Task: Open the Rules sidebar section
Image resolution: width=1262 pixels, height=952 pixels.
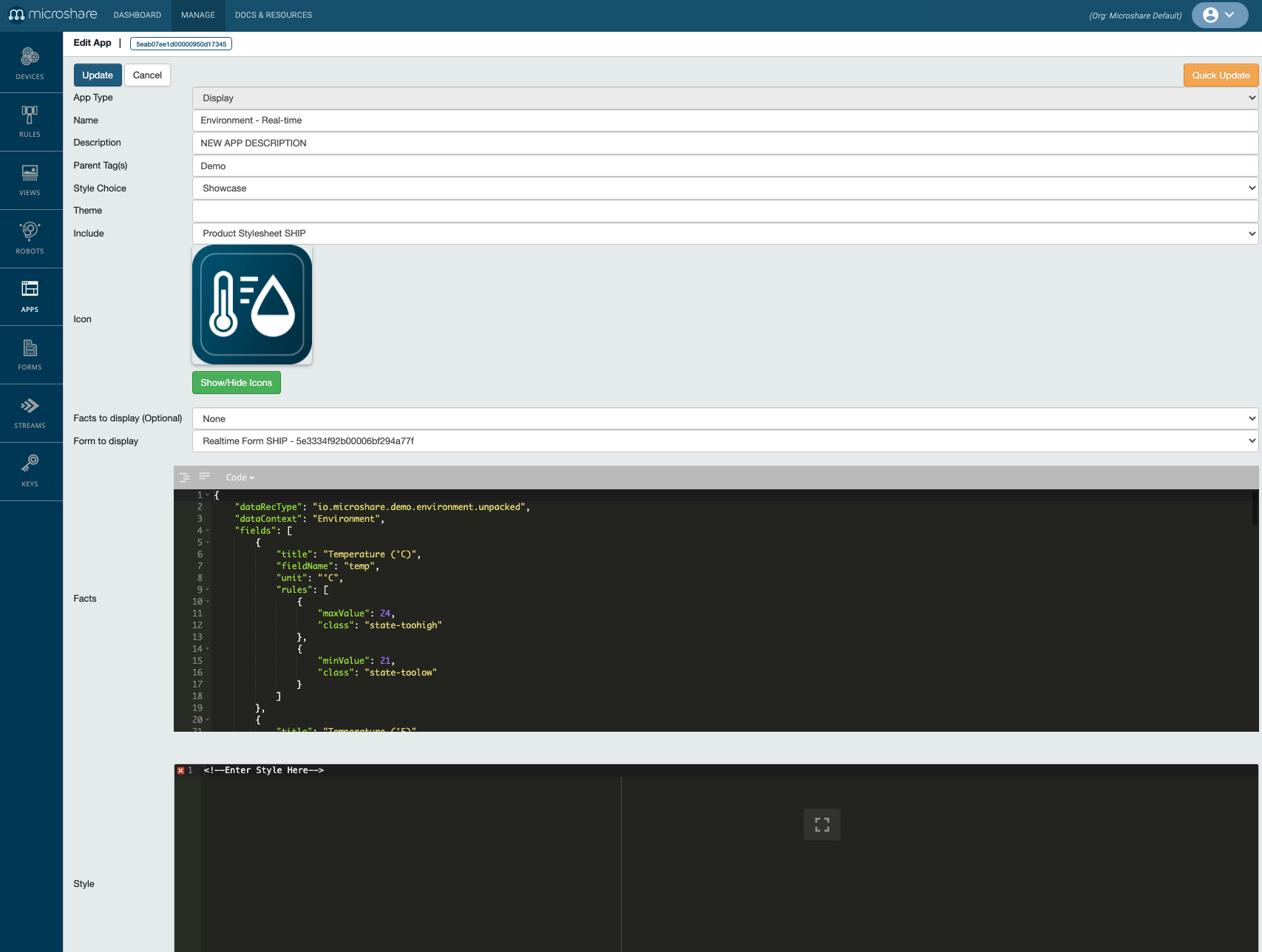Action: 30,122
